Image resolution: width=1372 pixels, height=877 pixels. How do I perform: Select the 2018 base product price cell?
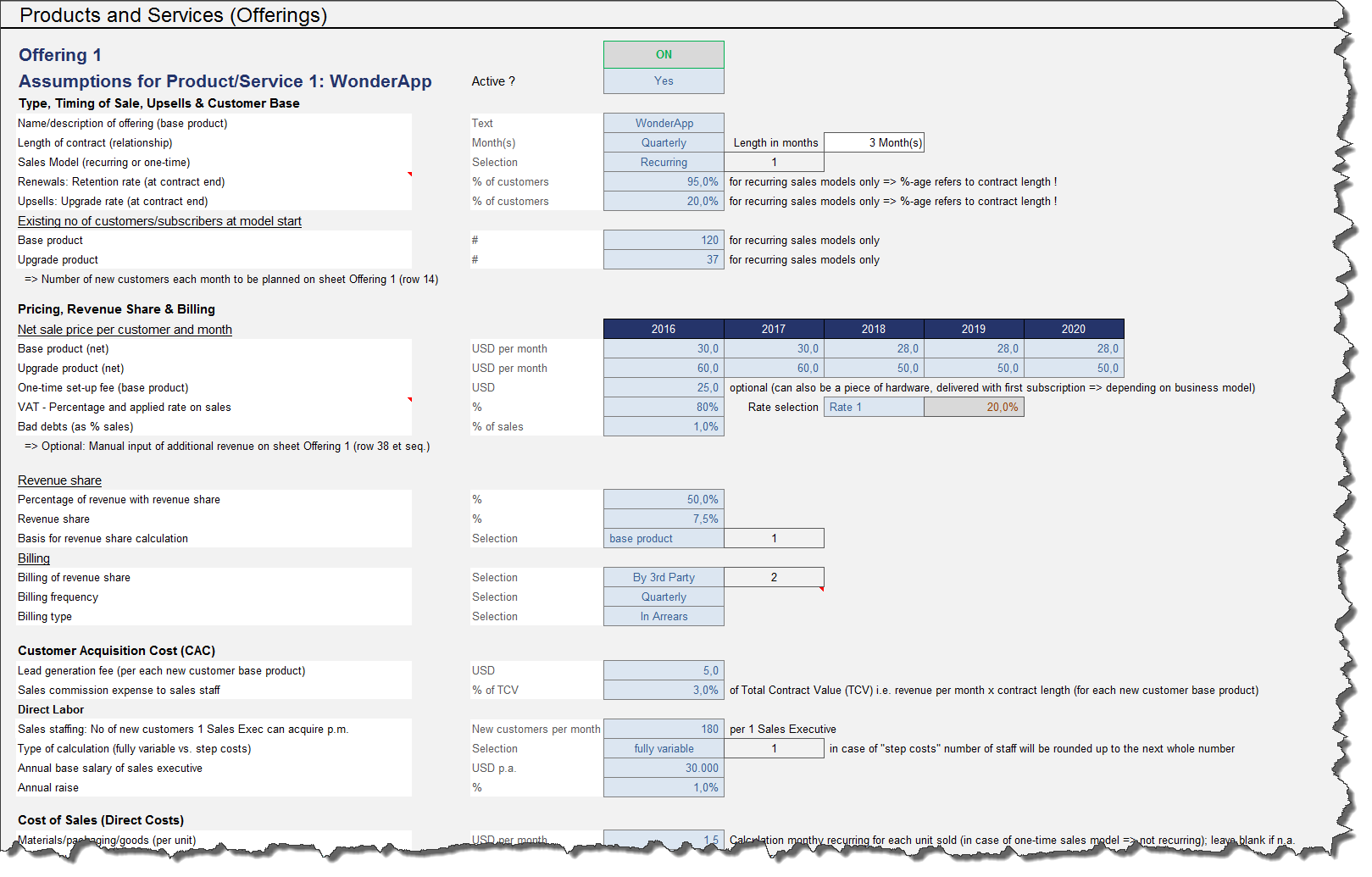click(874, 348)
